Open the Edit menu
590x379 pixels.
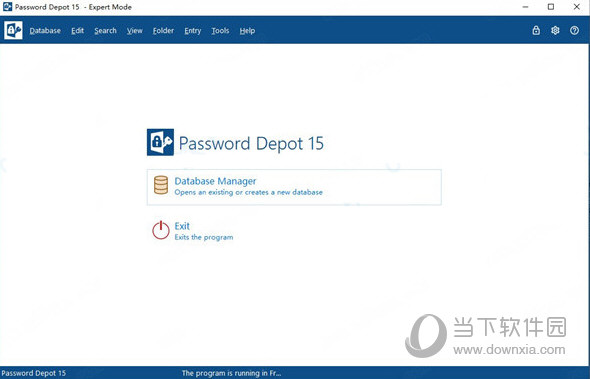coord(78,31)
